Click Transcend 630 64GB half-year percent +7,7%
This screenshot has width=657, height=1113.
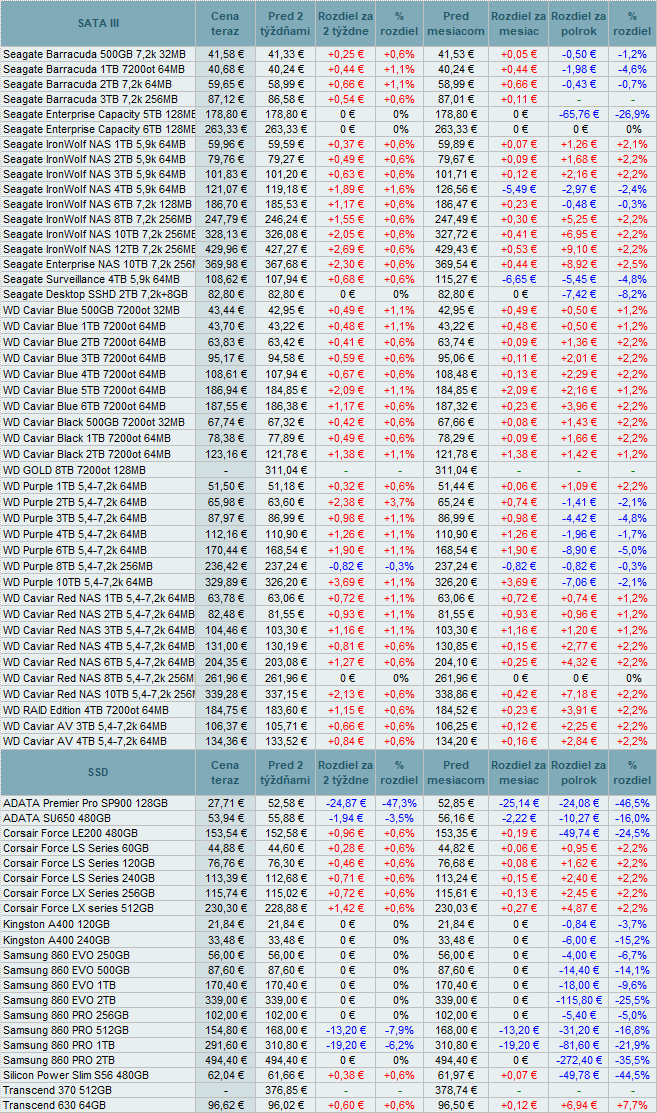point(632,1105)
